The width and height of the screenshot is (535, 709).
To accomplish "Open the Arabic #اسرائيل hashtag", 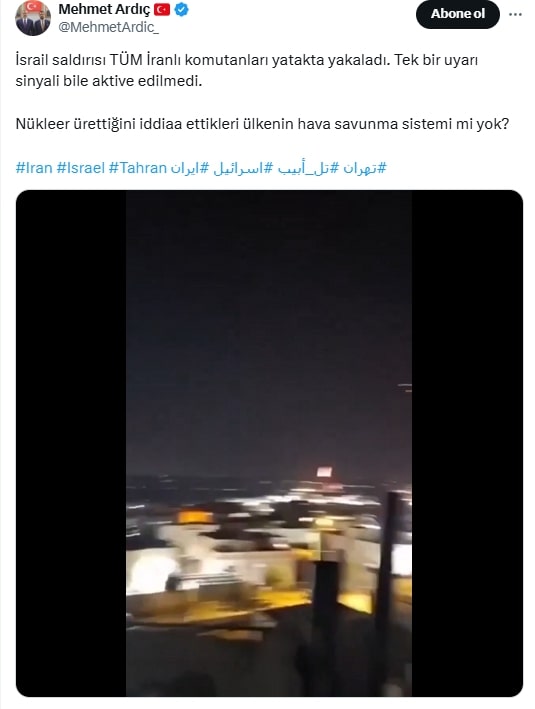I will coord(243,168).
